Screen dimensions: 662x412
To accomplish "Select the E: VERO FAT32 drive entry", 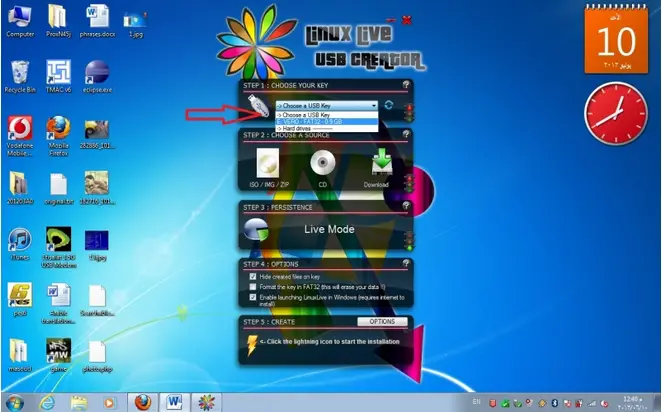I will pos(327,122).
